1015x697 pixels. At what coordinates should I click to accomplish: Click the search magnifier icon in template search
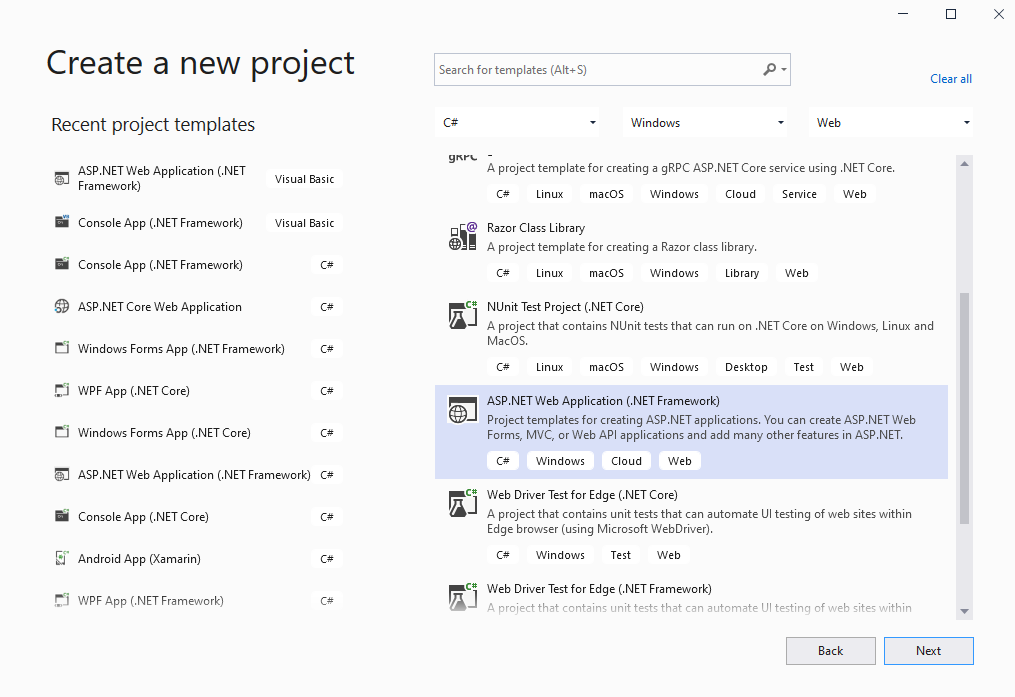click(x=769, y=70)
